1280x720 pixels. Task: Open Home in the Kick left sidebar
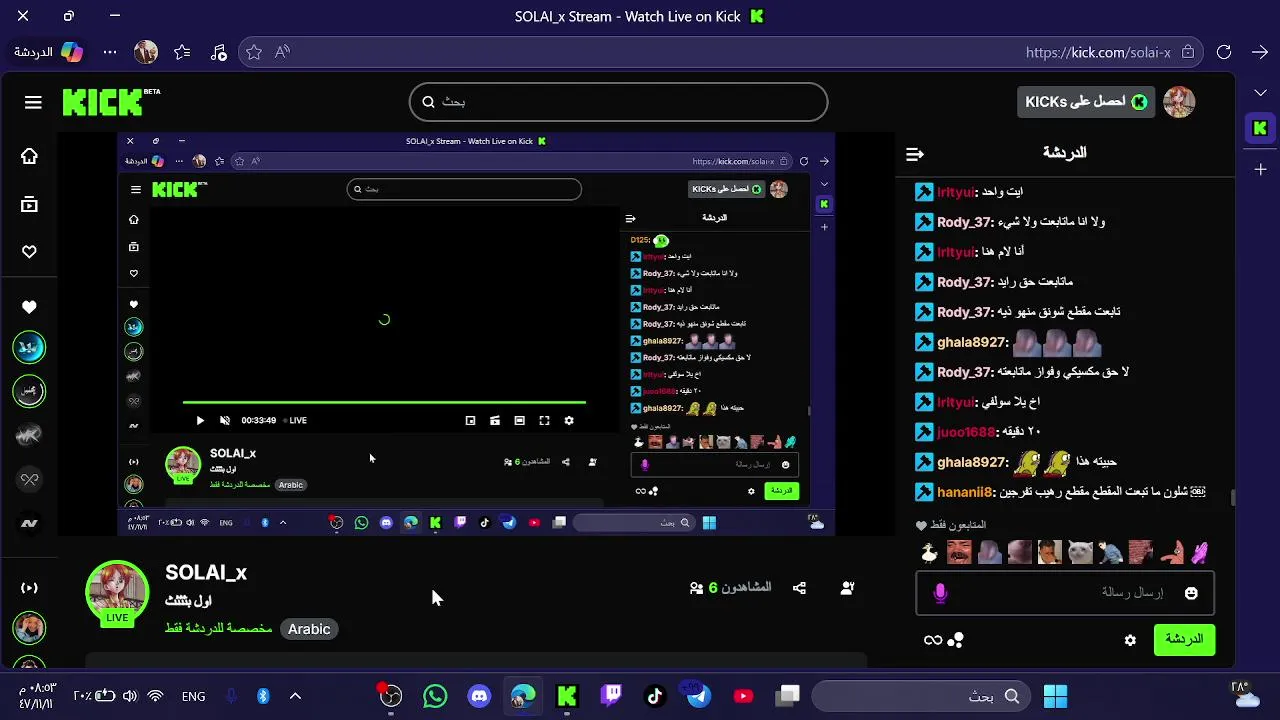29,156
